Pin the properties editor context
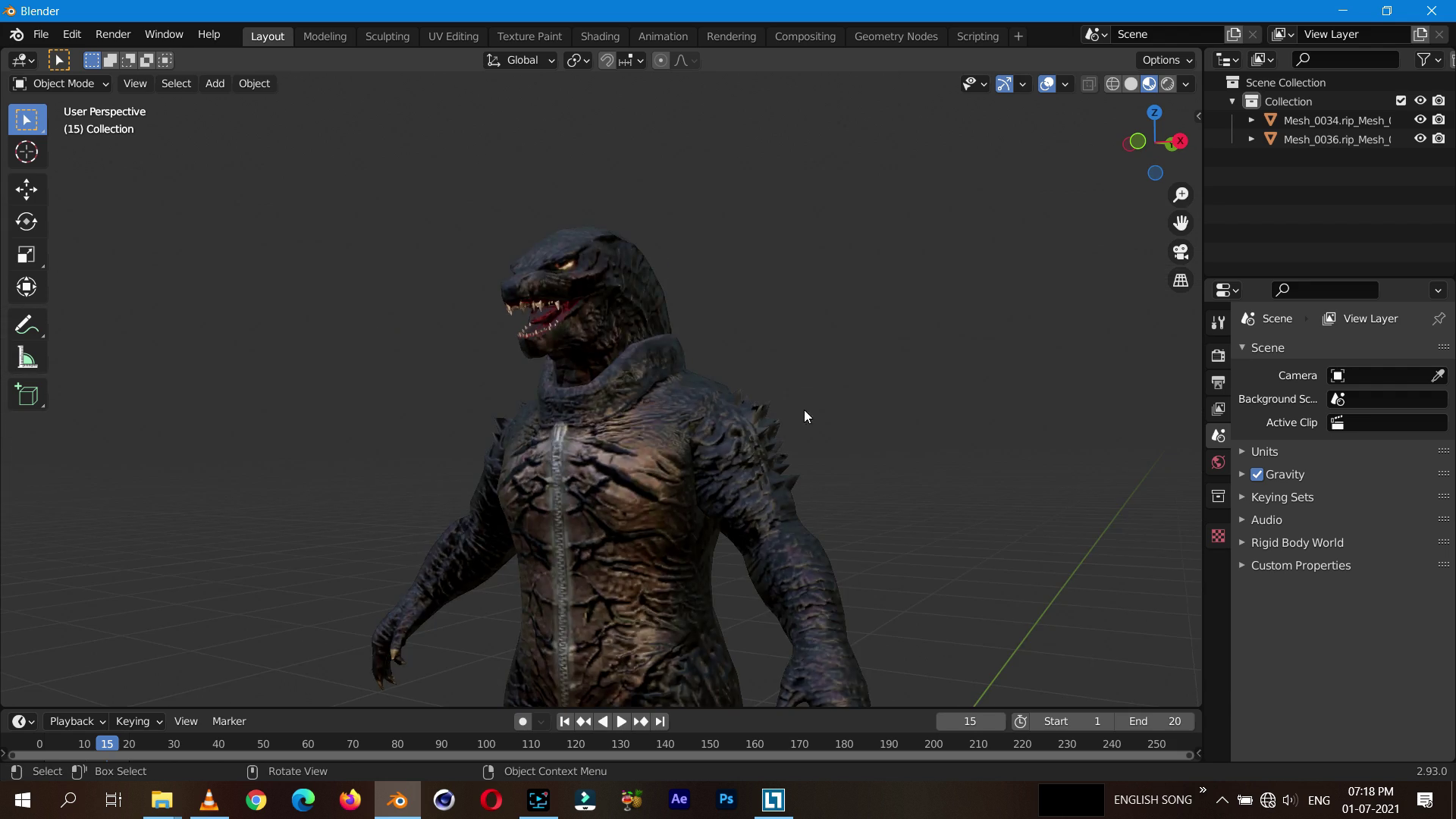This screenshot has width=1456, height=819. pos(1439,318)
